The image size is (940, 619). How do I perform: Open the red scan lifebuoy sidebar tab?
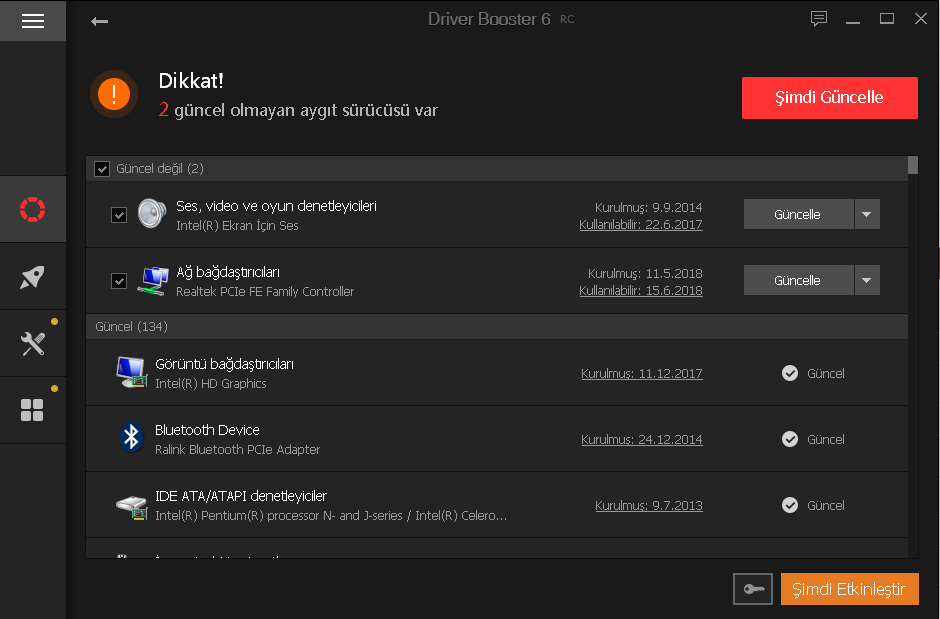(33, 209)
